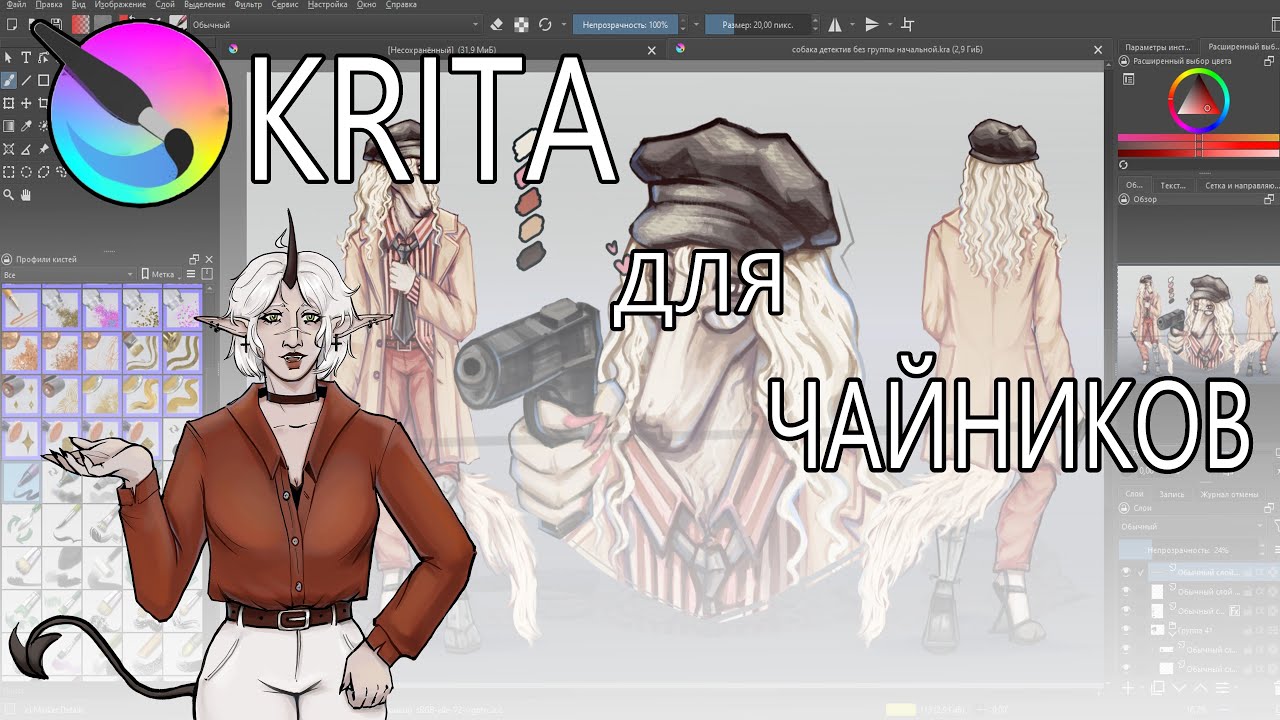Adjust brush Непрозрачность 100% slider
1280x720 pixels.
click(626, 24)
